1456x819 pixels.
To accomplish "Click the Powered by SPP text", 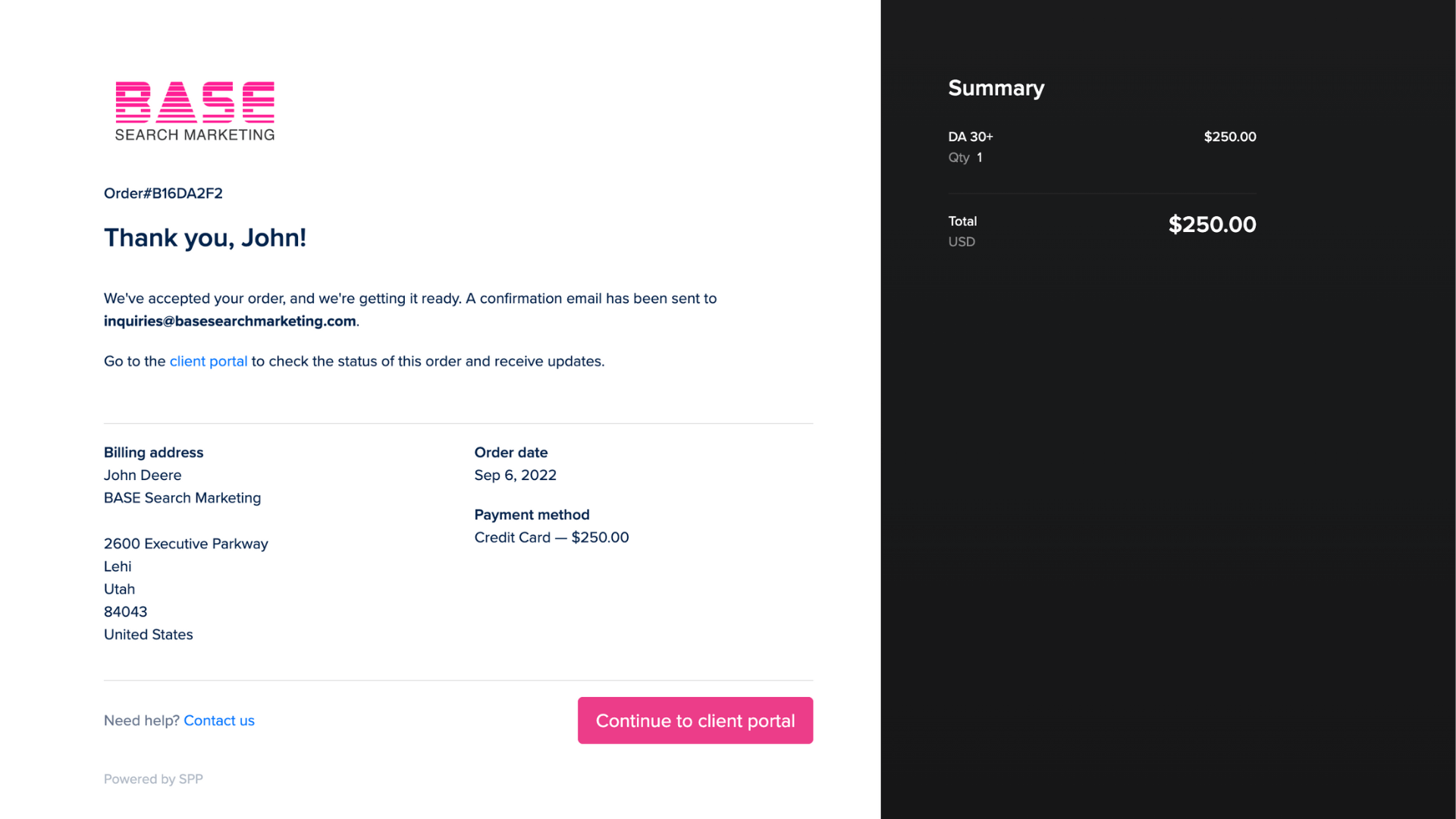I will coord(153,779).
